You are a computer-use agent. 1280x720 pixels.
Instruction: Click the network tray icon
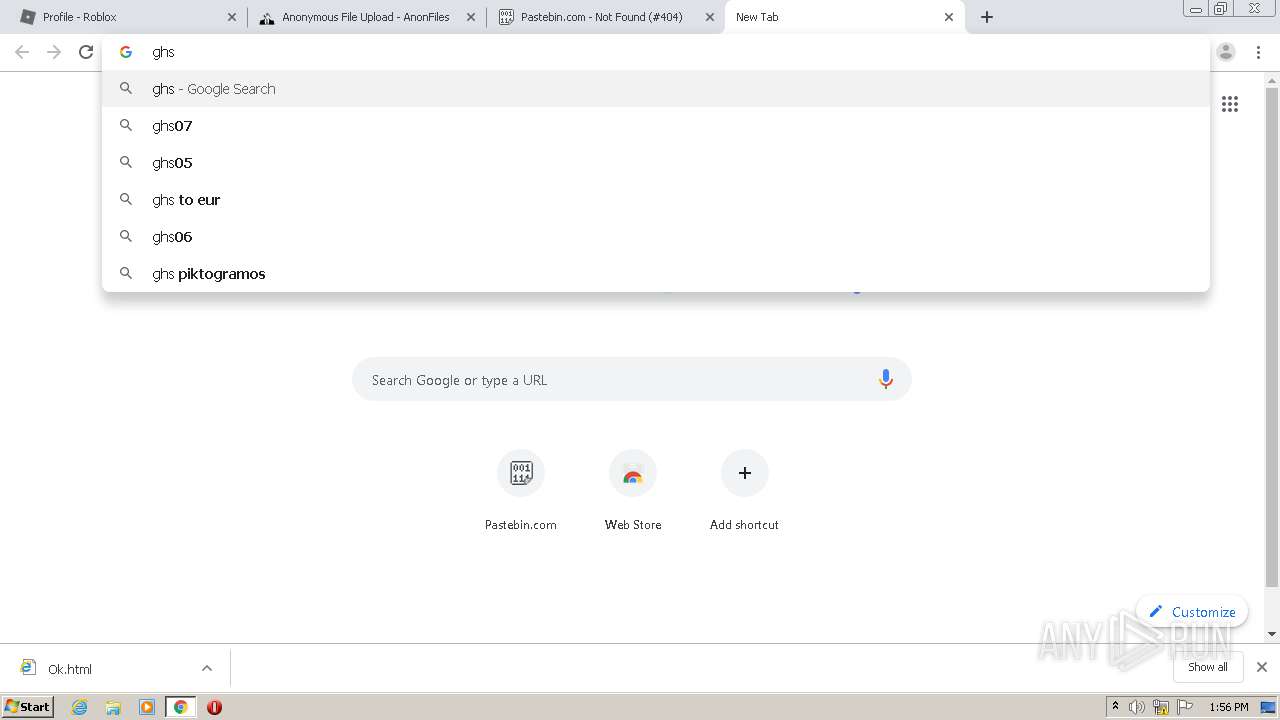coord(1161,707)
